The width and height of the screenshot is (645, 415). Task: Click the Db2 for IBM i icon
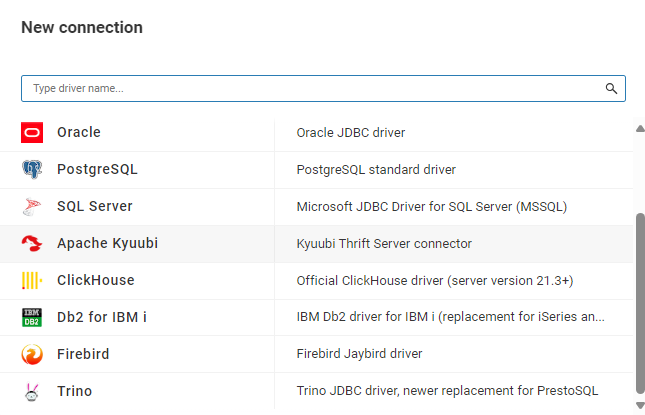(32, 318)
